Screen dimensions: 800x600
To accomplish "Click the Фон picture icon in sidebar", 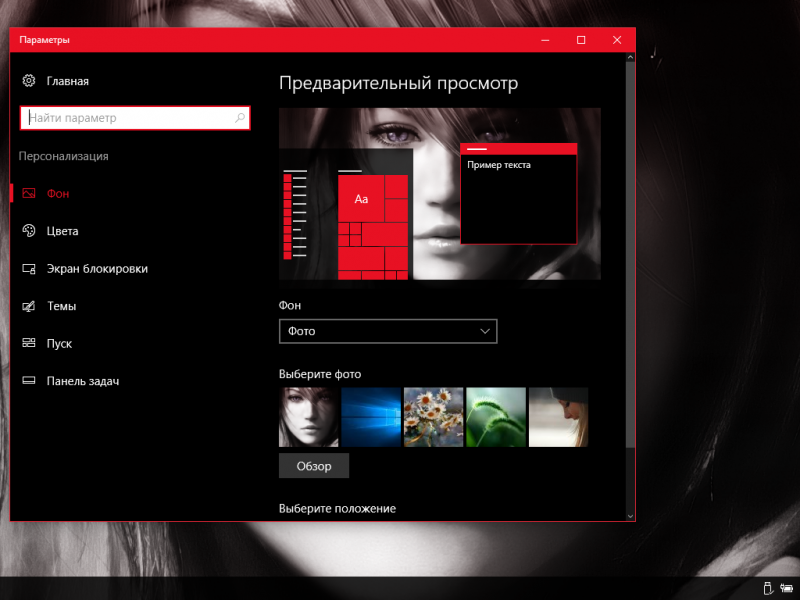I will [x=29, y=193].
